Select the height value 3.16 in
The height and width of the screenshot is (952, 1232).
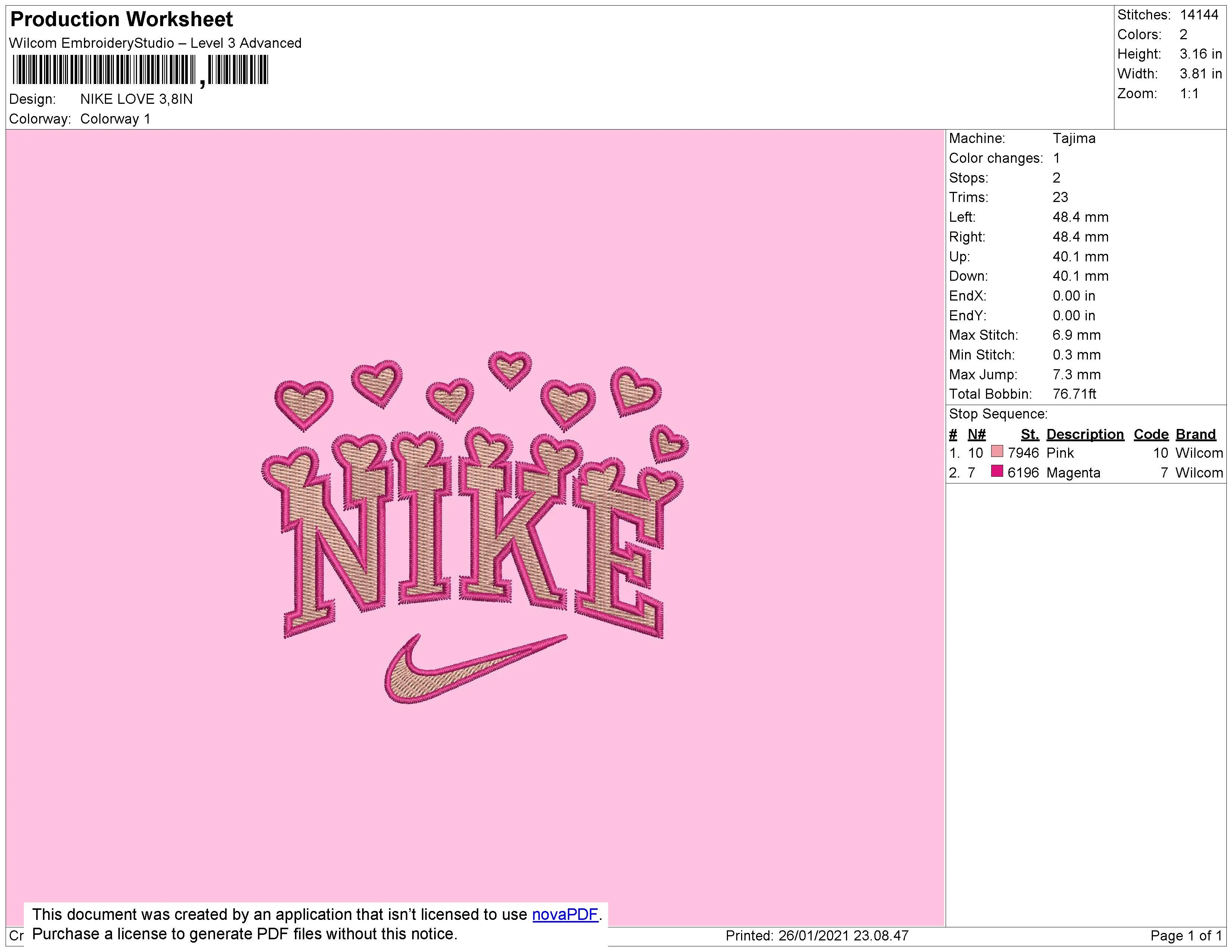point(1200,54)
